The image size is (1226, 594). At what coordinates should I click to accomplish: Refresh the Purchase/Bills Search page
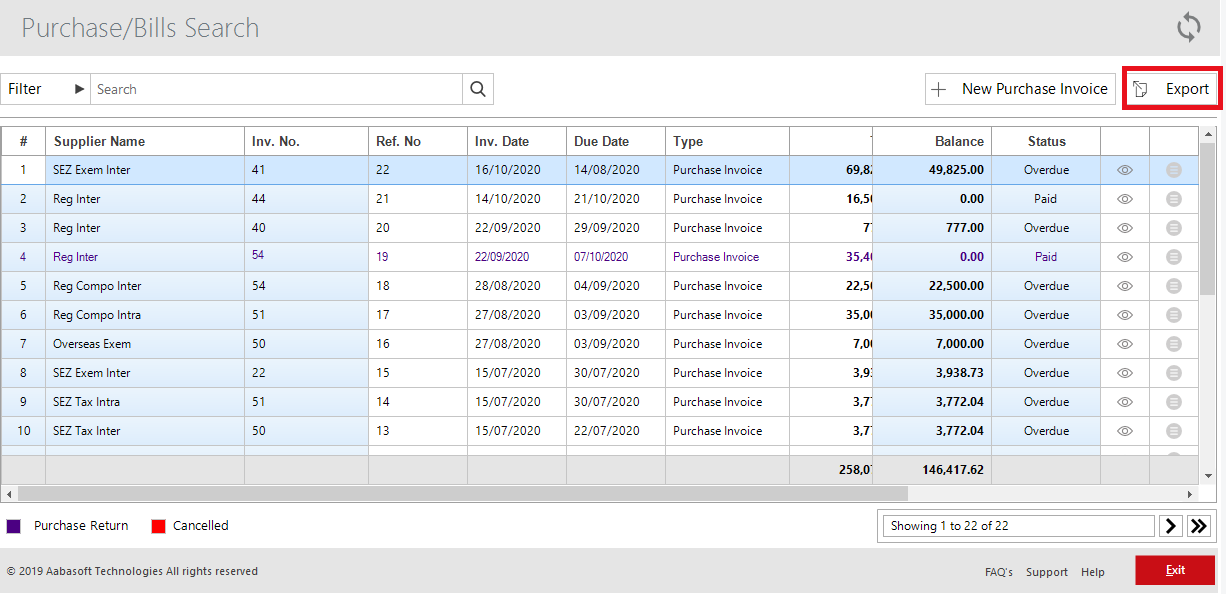1188,27
